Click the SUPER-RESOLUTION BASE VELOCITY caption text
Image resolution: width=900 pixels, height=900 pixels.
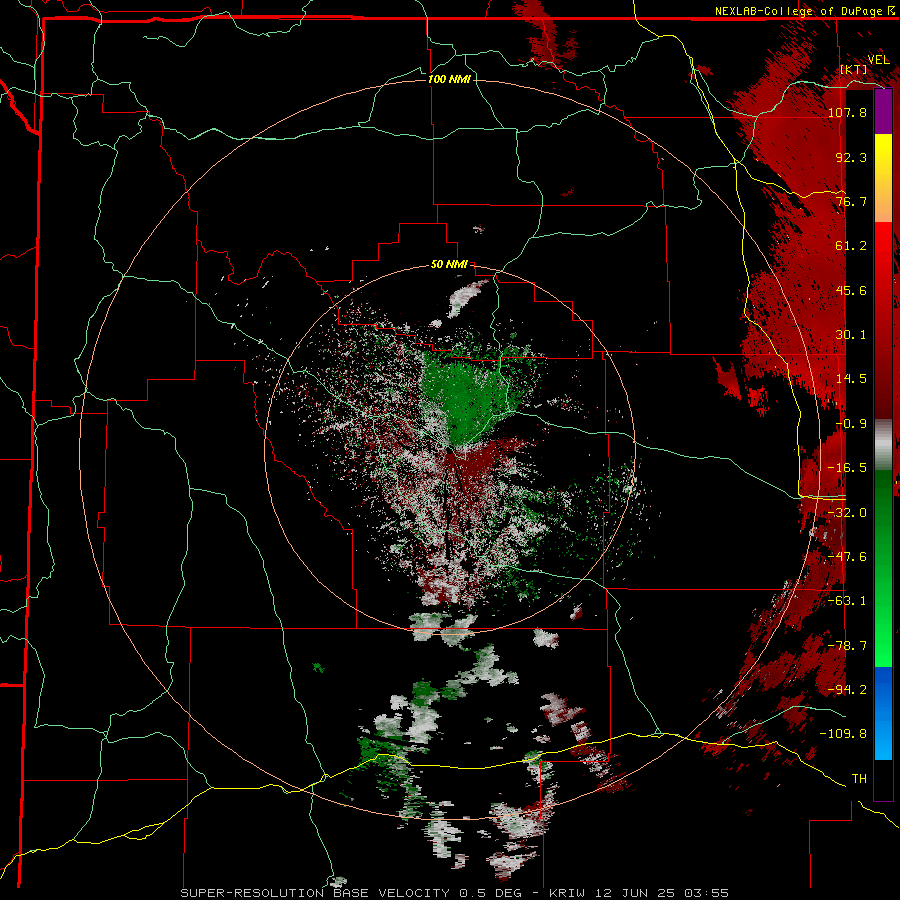(315, 893)
